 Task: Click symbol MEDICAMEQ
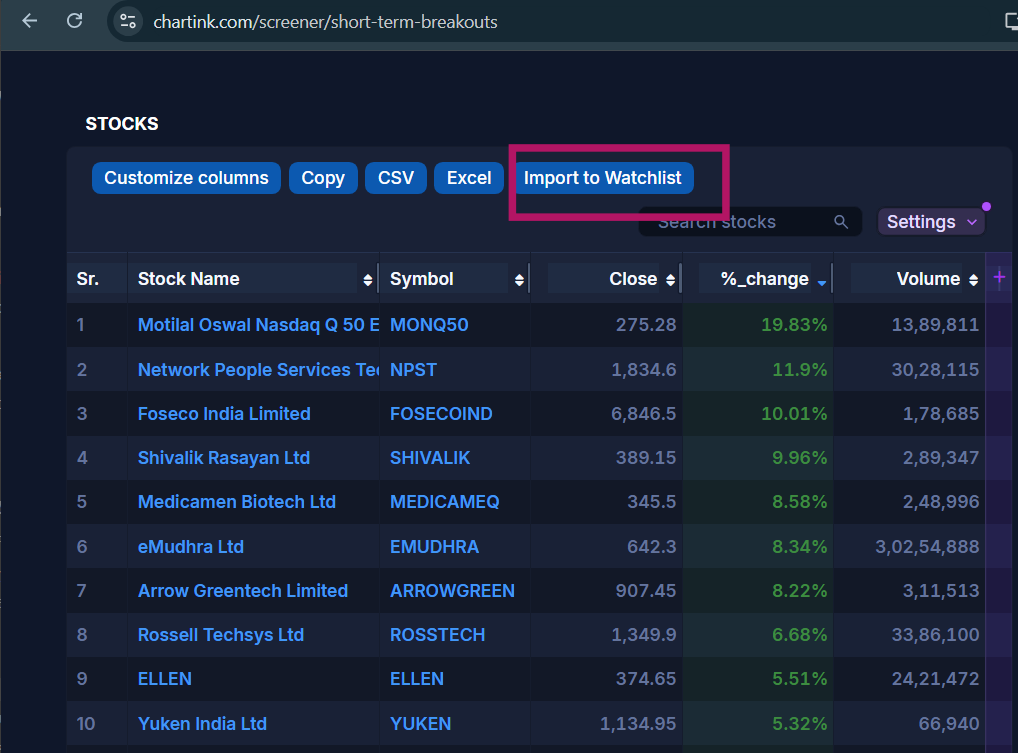(445, 502)
